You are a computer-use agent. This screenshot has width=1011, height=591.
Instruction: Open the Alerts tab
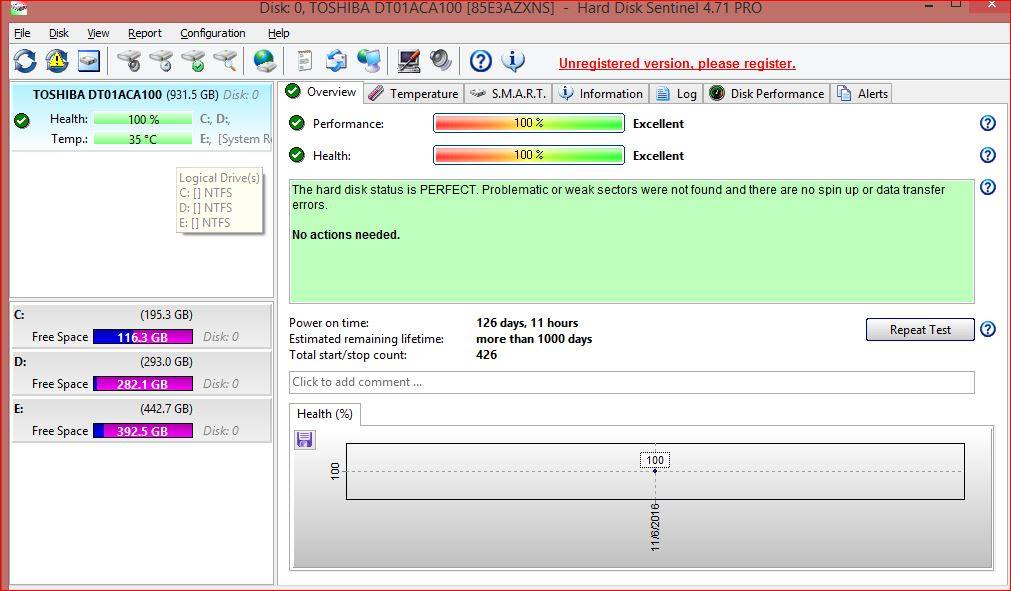click(x=862, y=93)
